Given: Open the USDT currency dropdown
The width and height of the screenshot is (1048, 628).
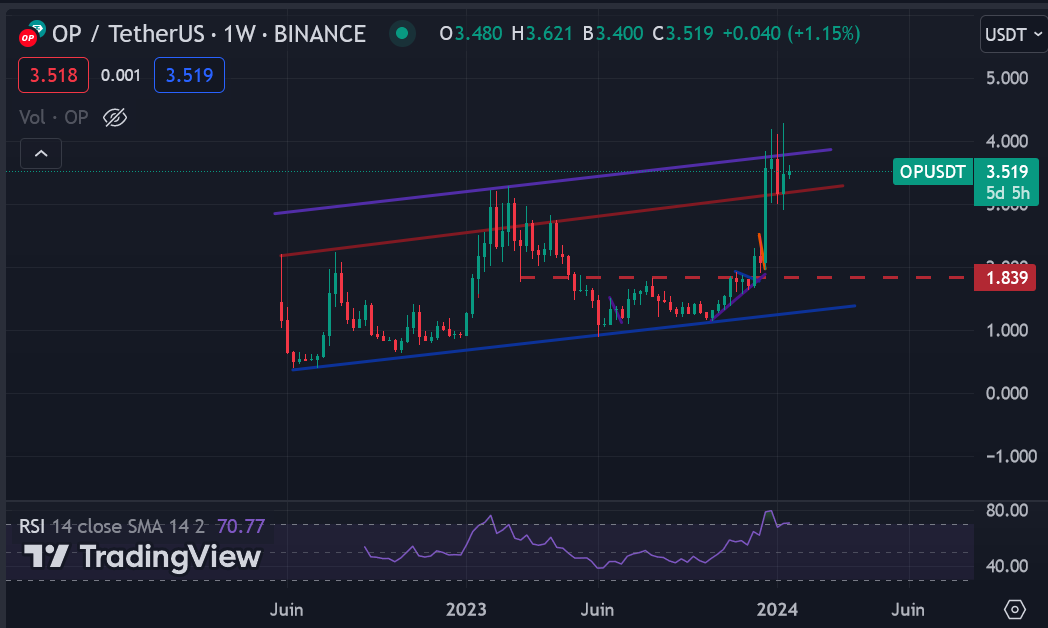Looking at the screenshot, I should 1014,33.
